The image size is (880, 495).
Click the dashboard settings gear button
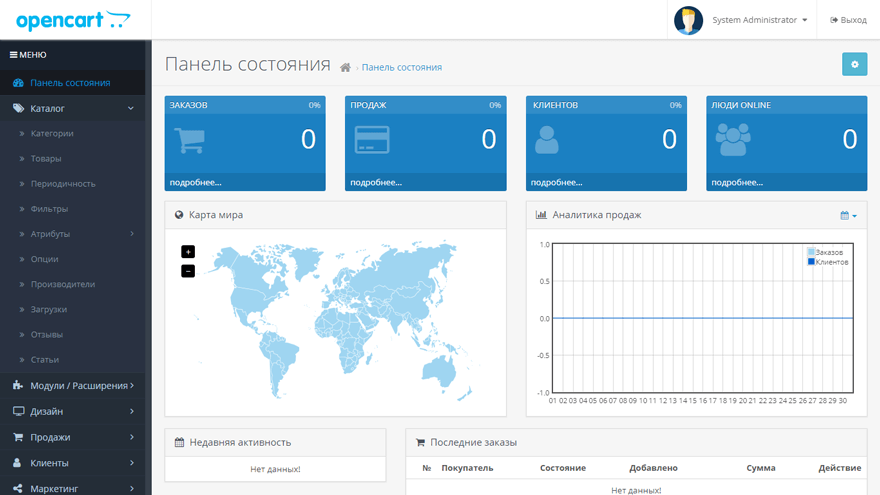click(x=854, y=64)
